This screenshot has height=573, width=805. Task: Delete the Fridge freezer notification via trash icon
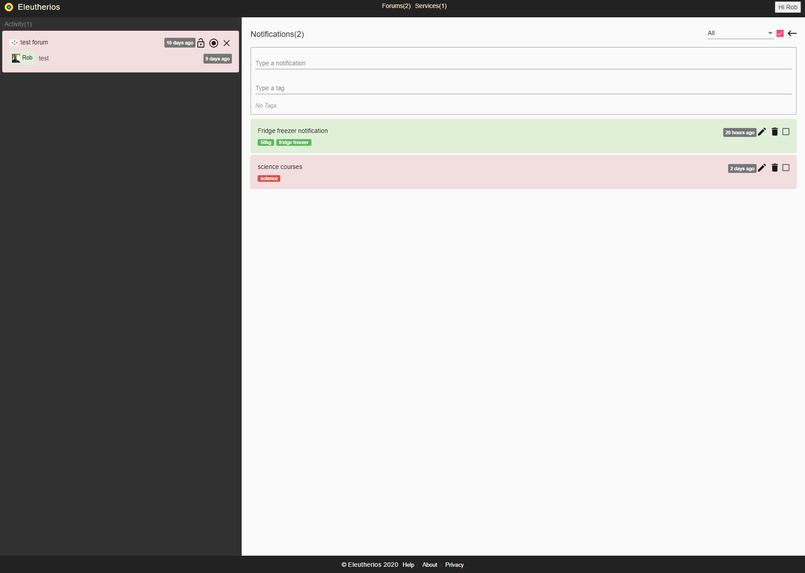click(775, 132)
